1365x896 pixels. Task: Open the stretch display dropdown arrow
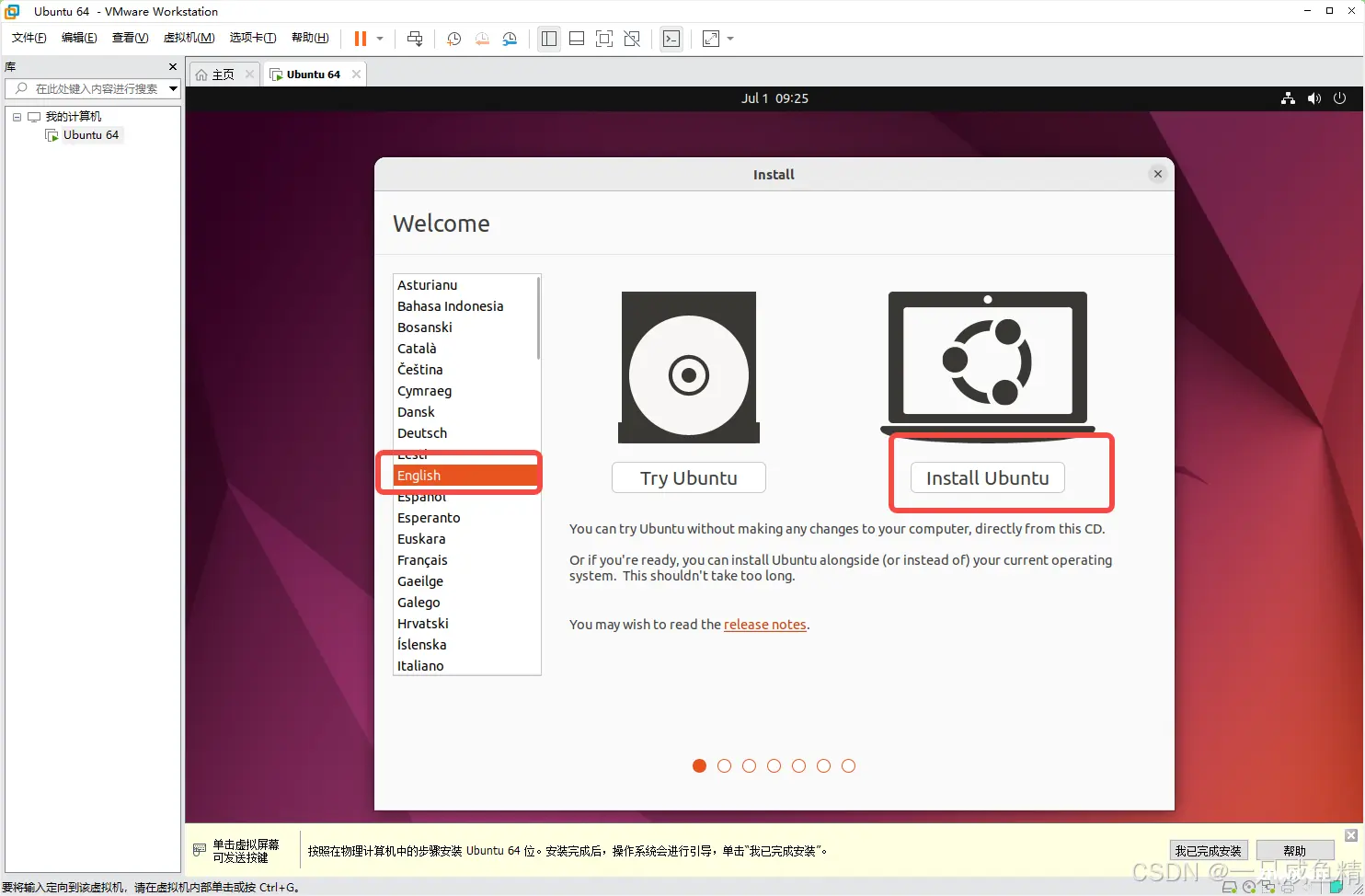click(730, 39)
